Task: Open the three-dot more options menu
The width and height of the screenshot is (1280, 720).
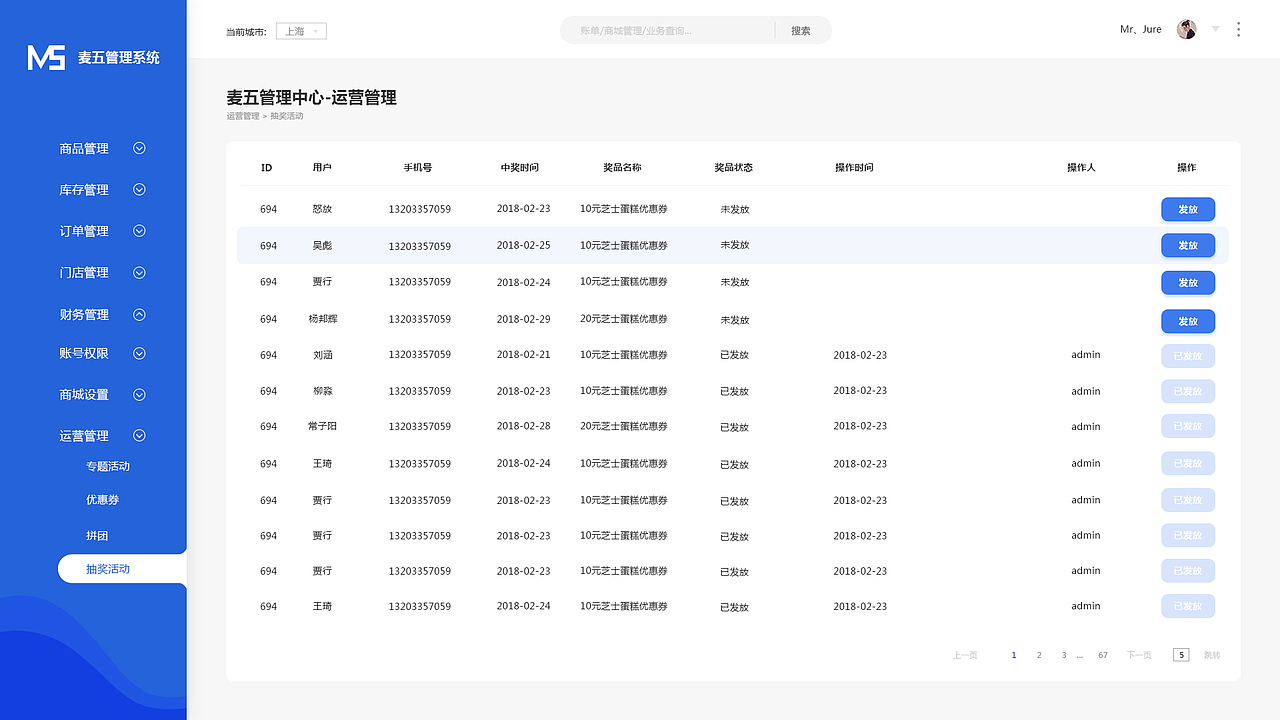Action: (1238, 29)
